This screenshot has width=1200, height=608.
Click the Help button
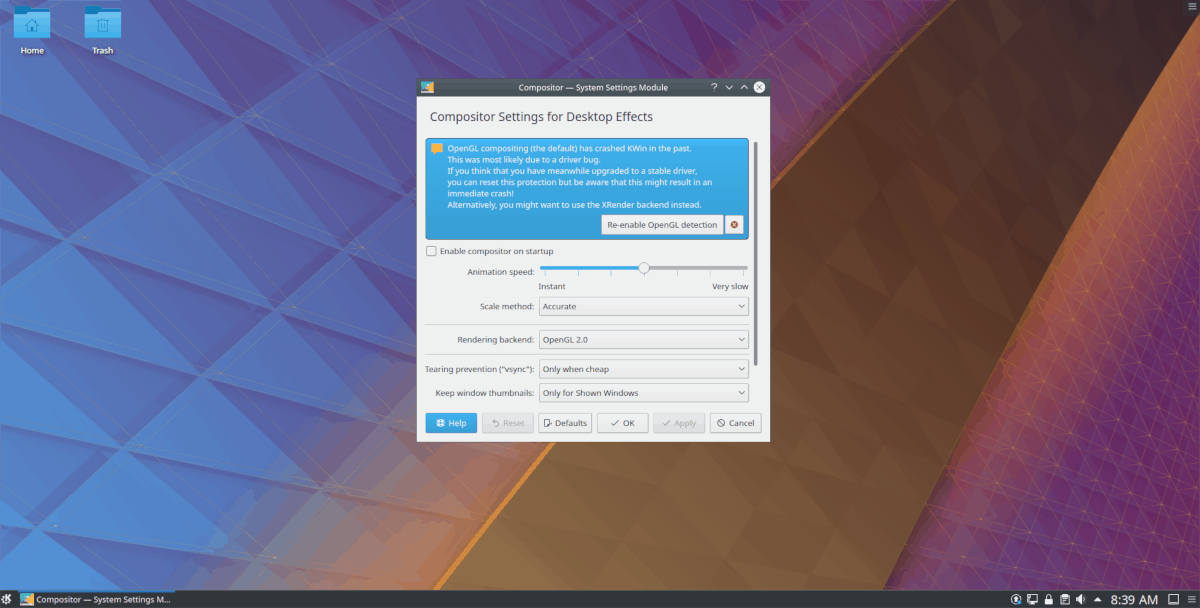[x=451, y=423]
